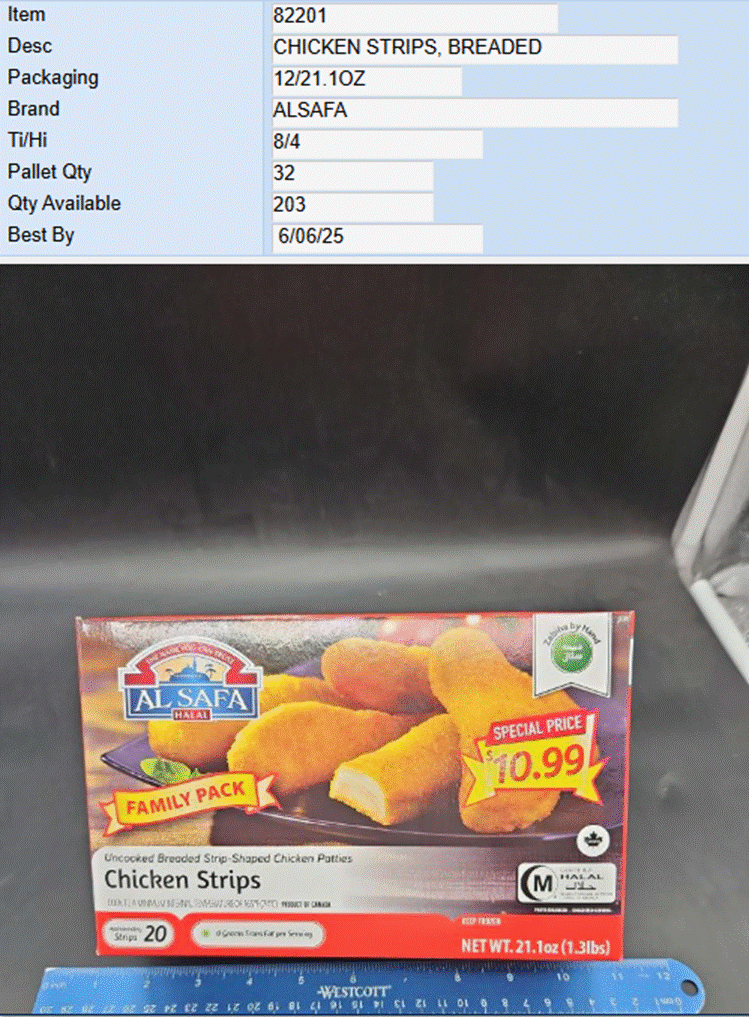The image size is (749, 1017).
Task: Click the Family Pack ribbon banner
Action: [x=188, y=800]
